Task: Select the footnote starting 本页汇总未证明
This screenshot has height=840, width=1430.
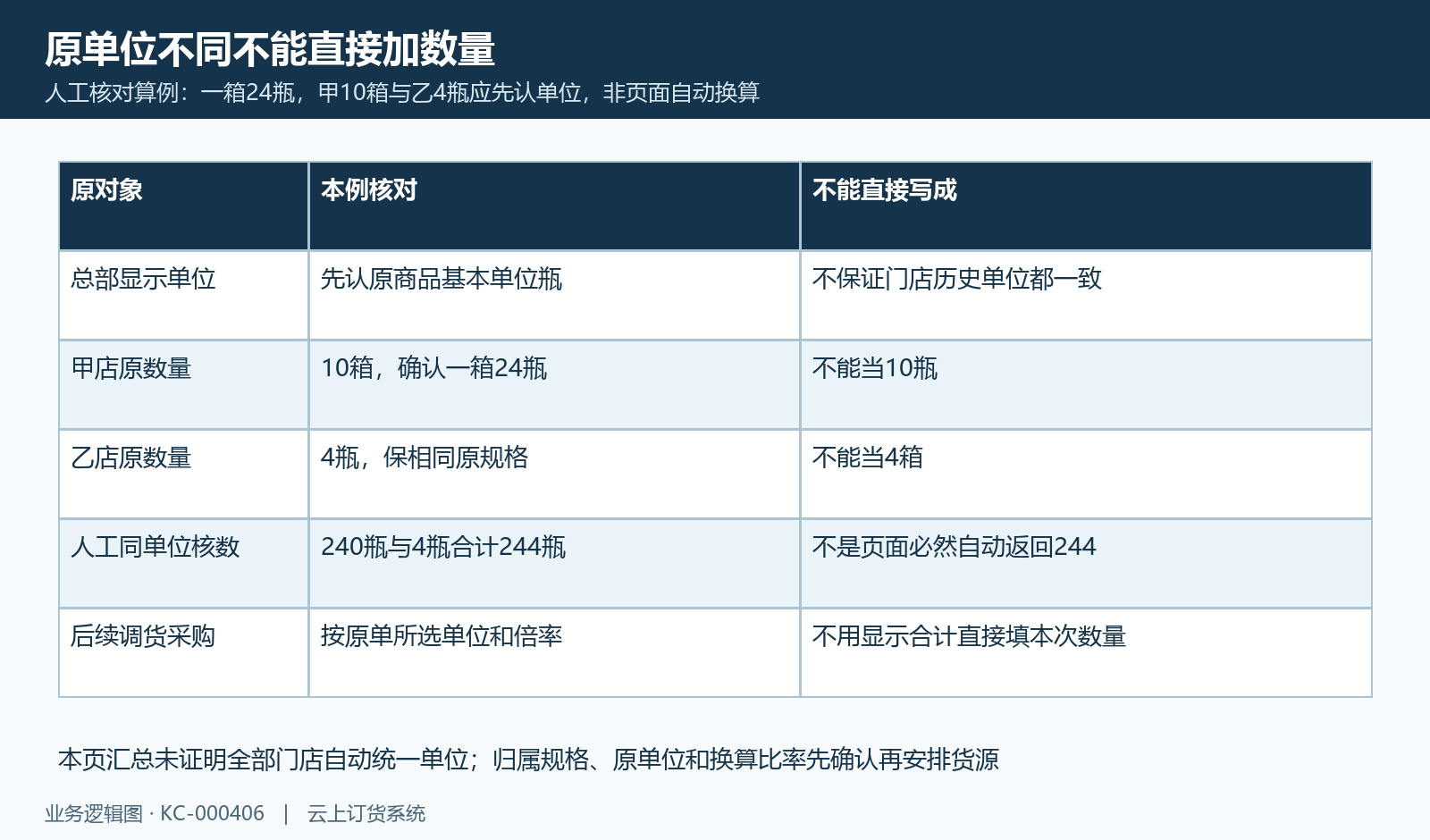Action: pos(528,760)
